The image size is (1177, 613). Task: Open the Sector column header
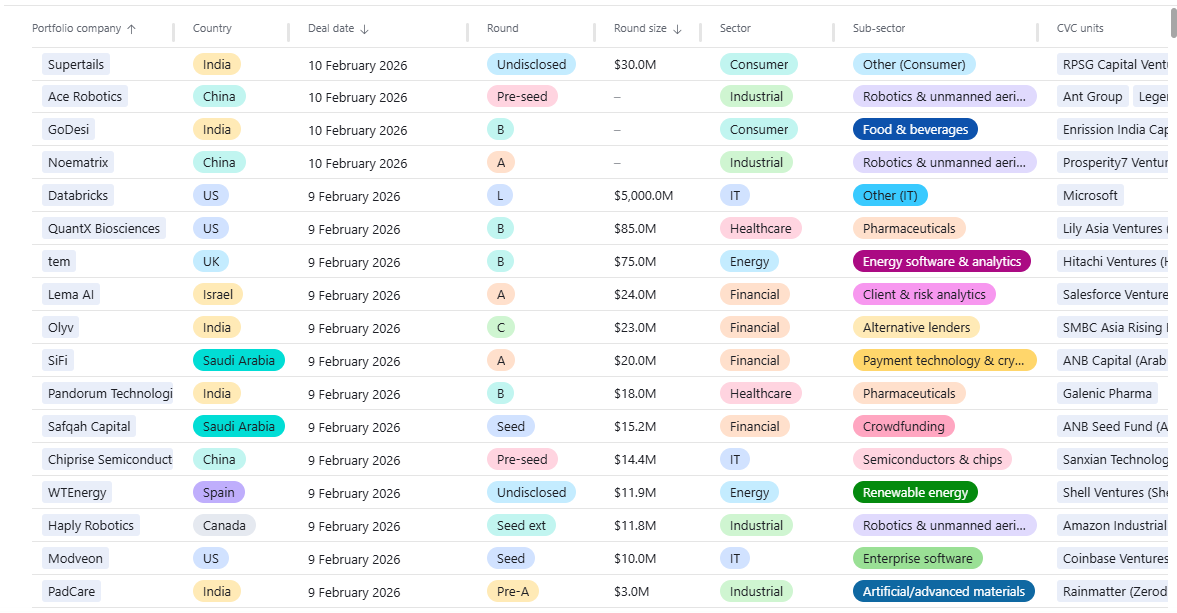pos(735,29)
